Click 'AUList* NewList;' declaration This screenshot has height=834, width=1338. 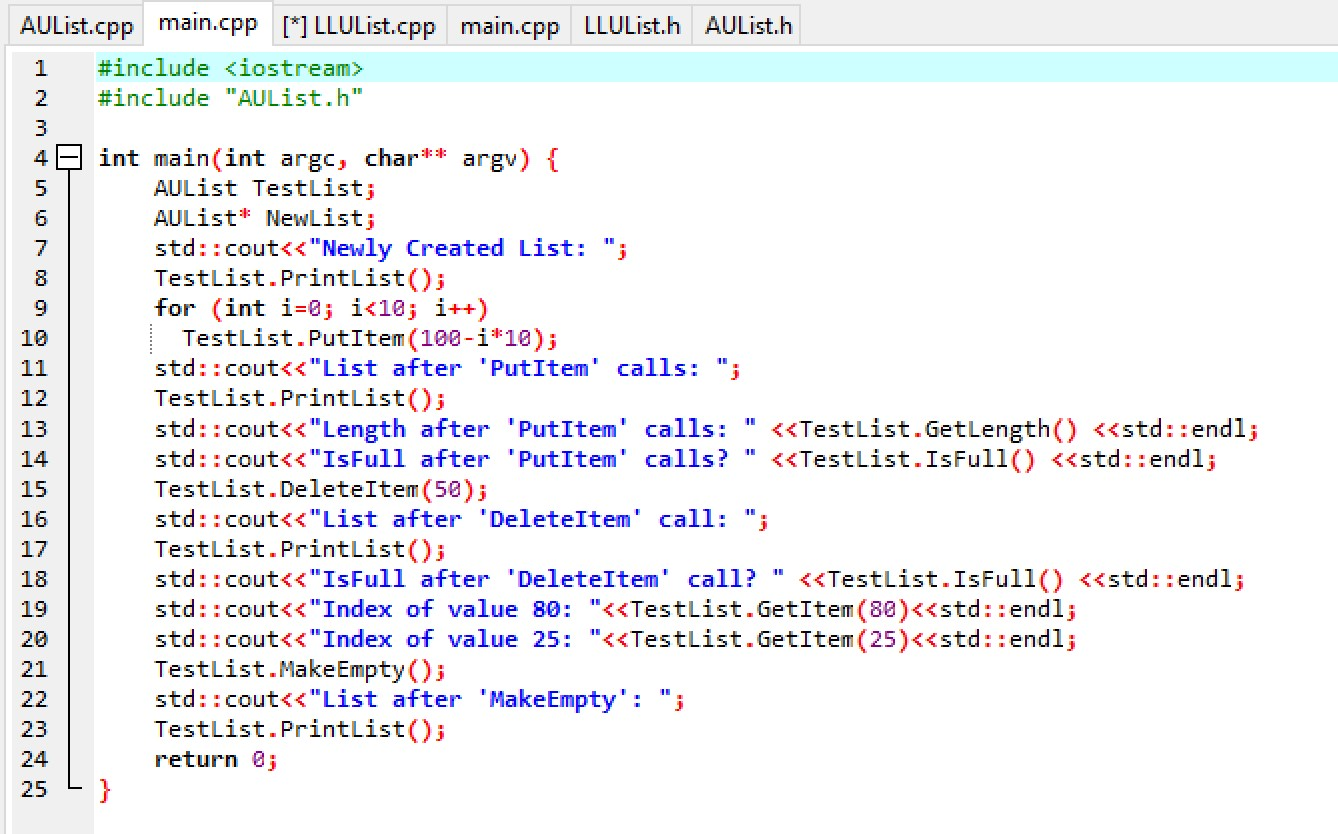[x=266, y=218]
